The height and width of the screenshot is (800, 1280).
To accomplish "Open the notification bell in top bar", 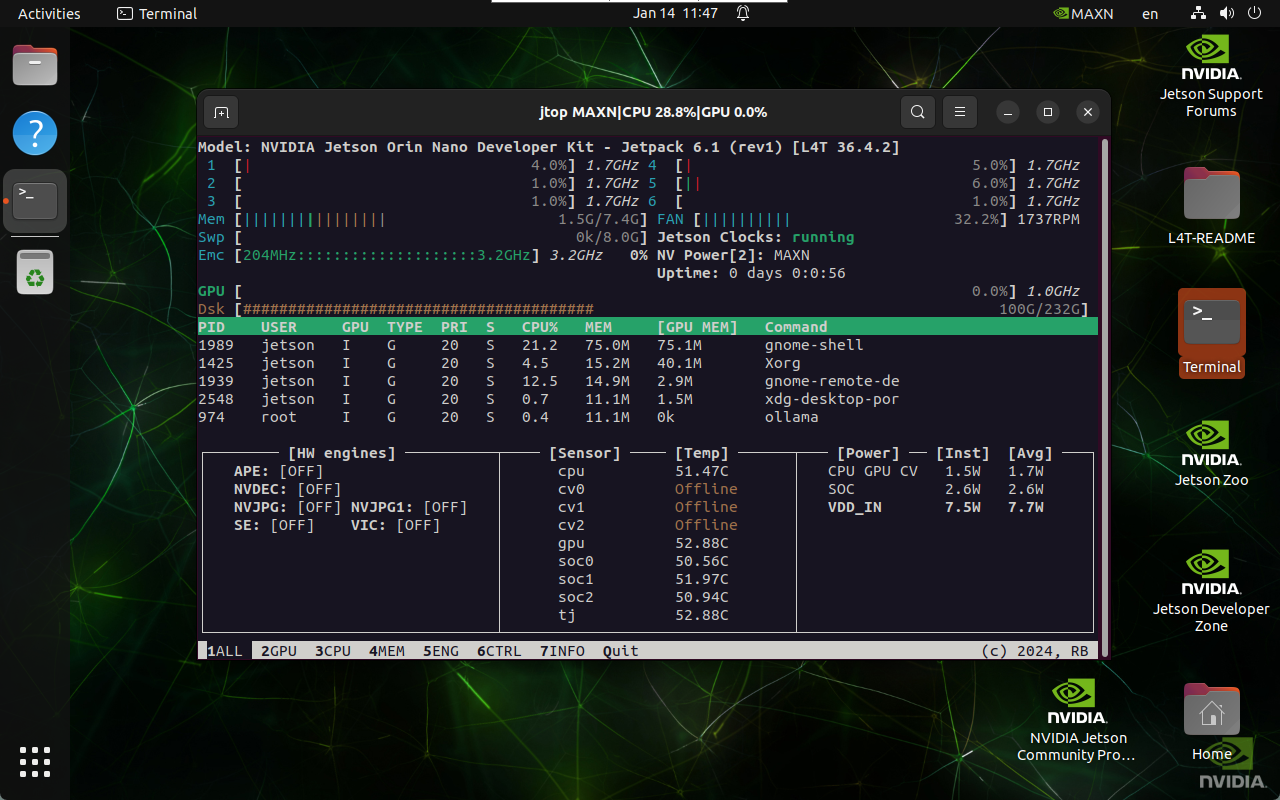I will 743,14.
